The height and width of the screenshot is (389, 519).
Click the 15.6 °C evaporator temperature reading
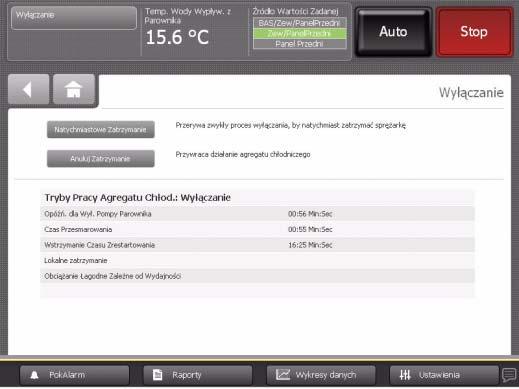click(177, 37)
